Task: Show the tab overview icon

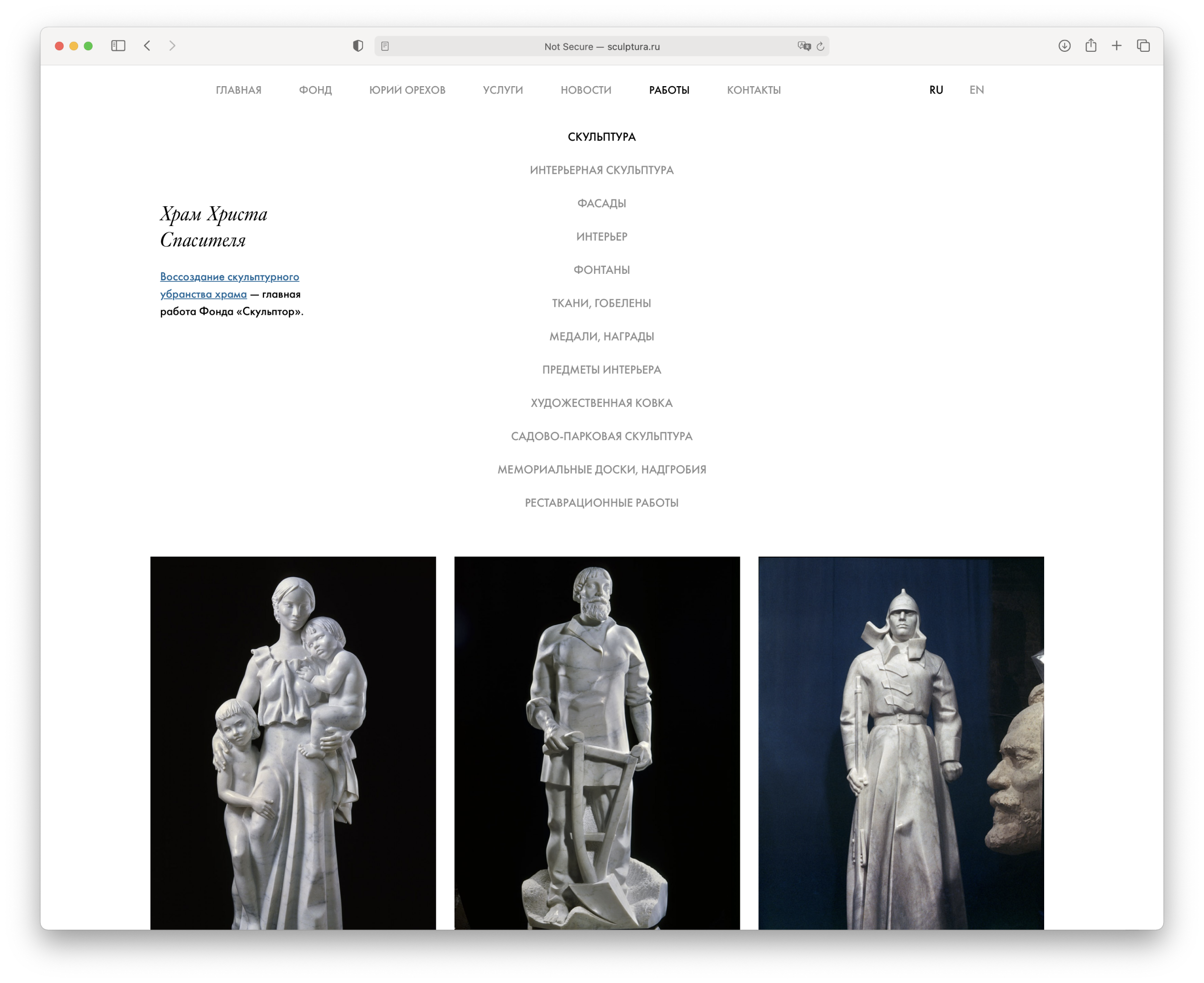Action: point(1143,46)
